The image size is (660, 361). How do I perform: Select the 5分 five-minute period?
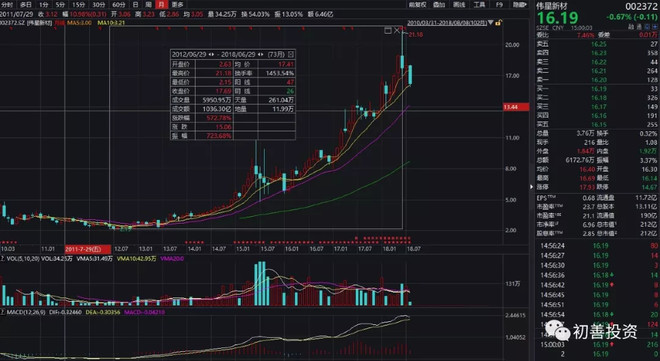[60, 5]
